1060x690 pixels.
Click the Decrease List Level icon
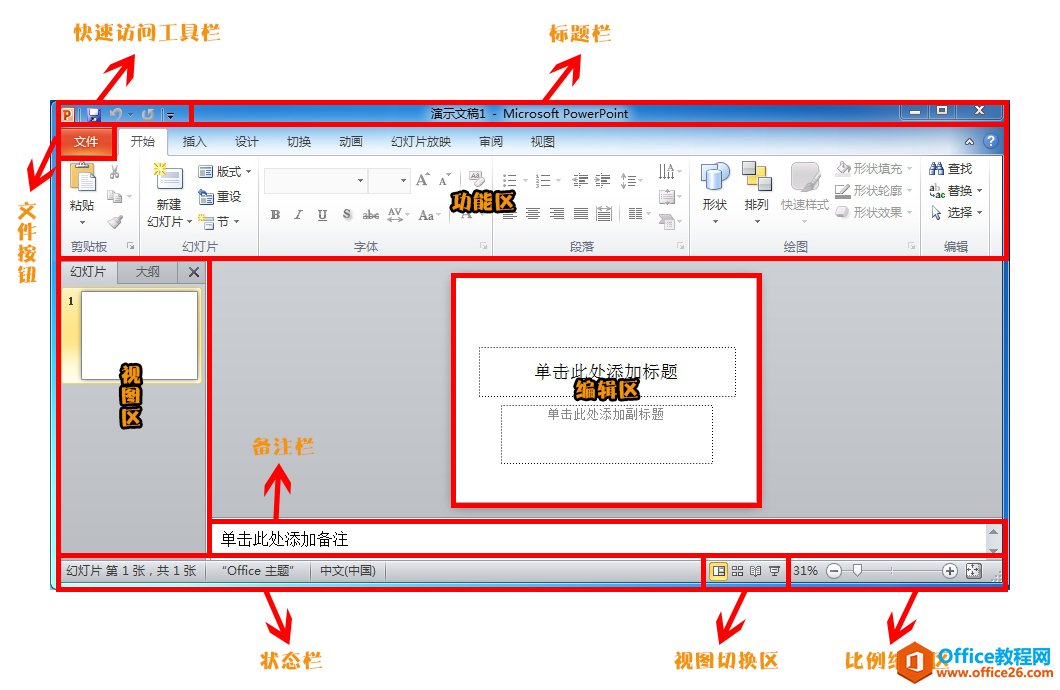click(580, 180)
